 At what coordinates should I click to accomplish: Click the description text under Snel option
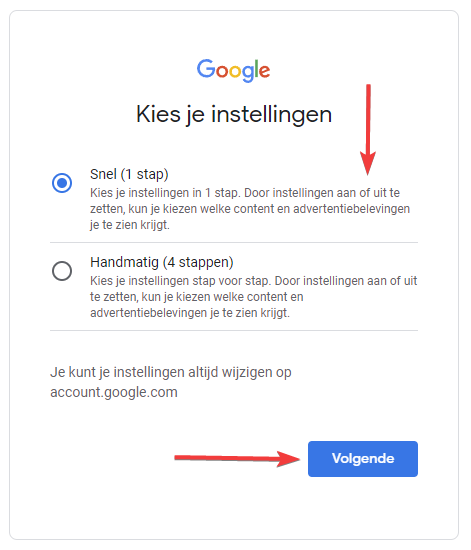click(250, 209)
